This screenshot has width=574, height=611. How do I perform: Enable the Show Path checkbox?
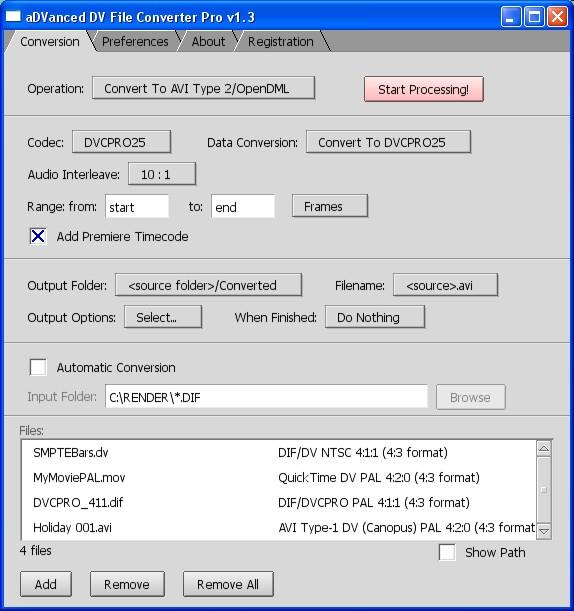(x=447, y=552)
